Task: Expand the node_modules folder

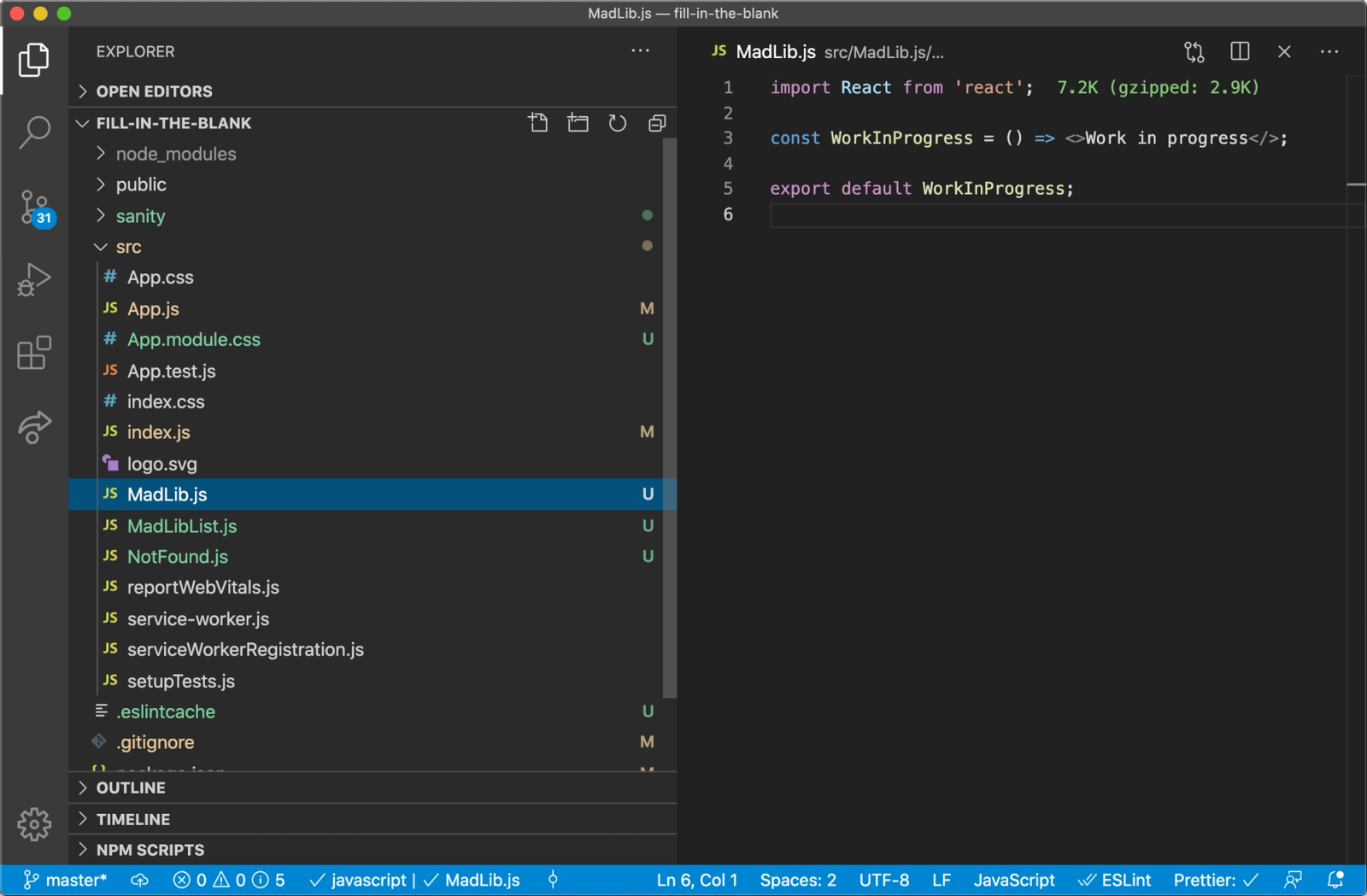Action: 175,154
